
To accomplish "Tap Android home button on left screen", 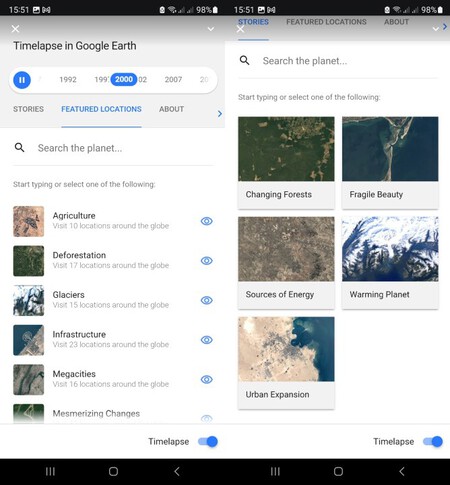I will pos(113,471).
